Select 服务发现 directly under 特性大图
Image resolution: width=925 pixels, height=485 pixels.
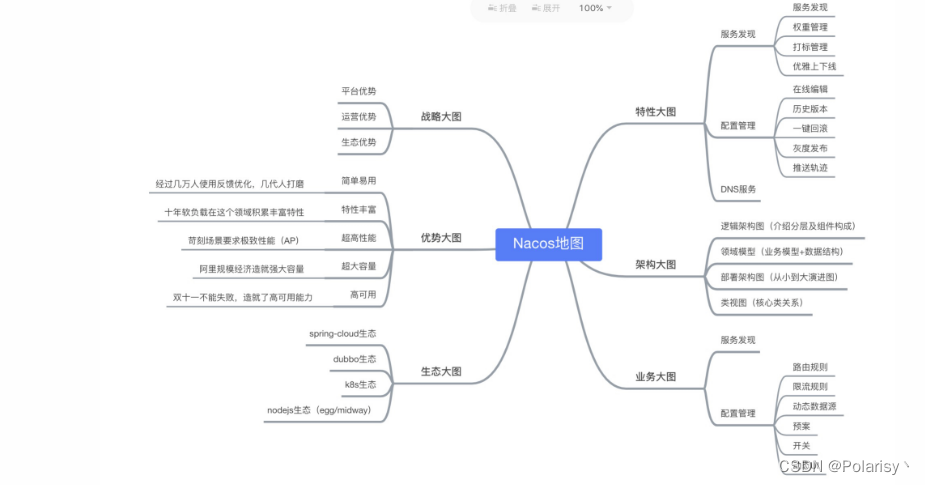(738, 34)
